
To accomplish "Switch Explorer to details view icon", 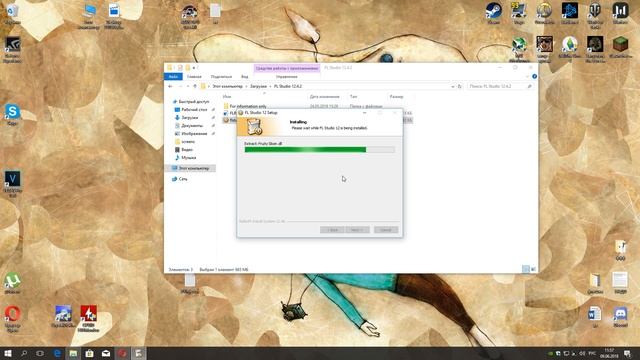I will (526, 269).
